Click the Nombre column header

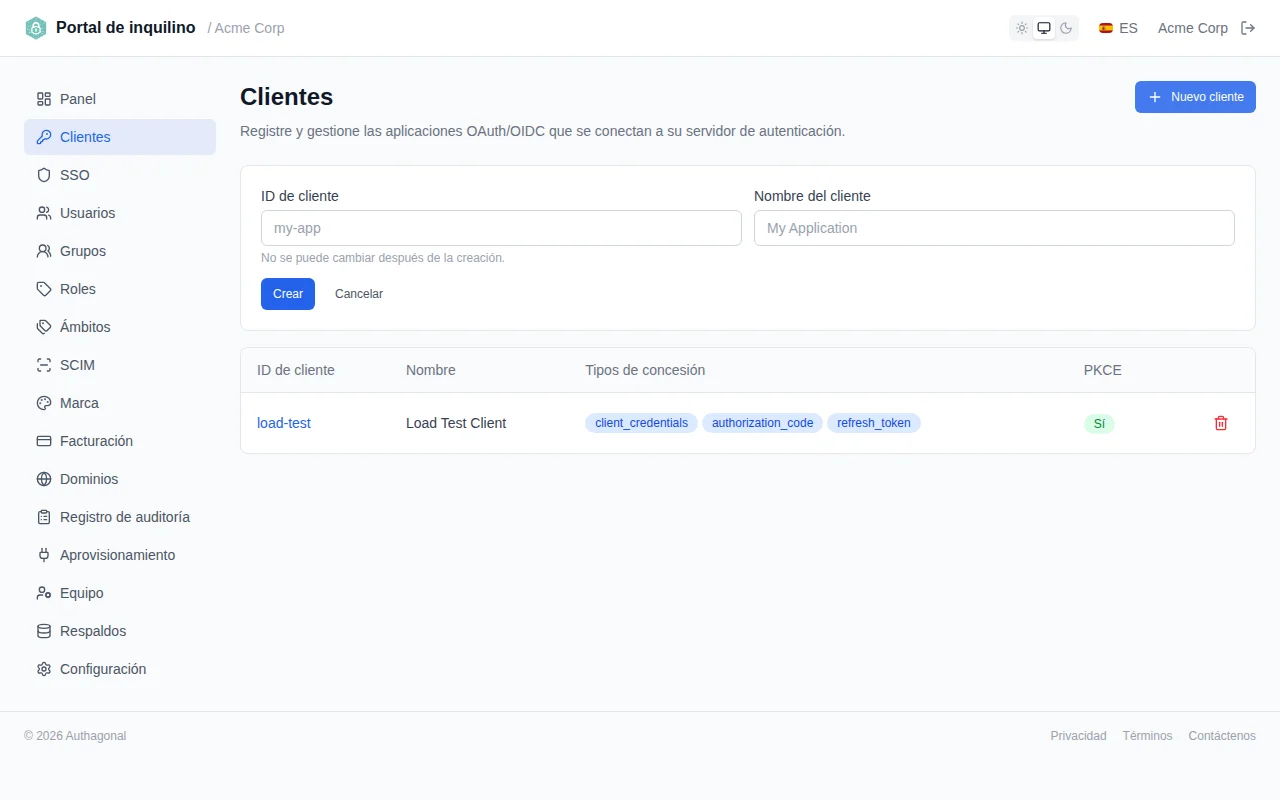(431, 370)
